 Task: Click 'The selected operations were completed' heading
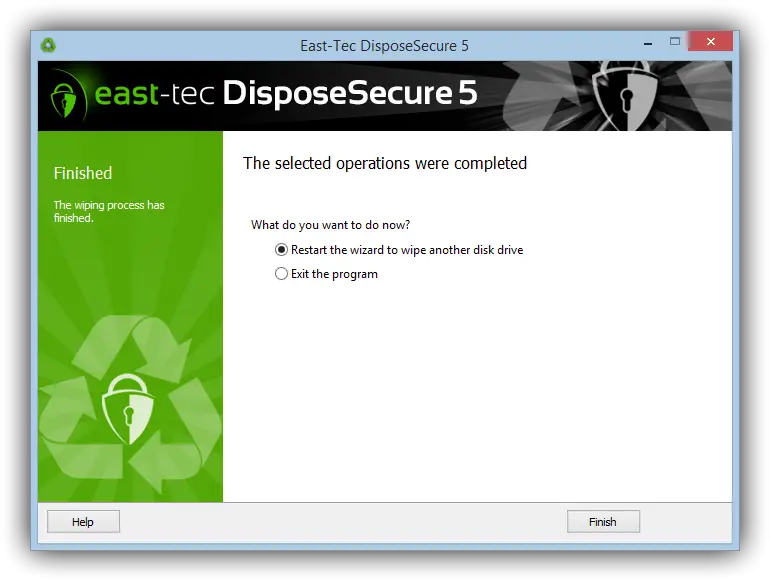[x=385, y=163]
